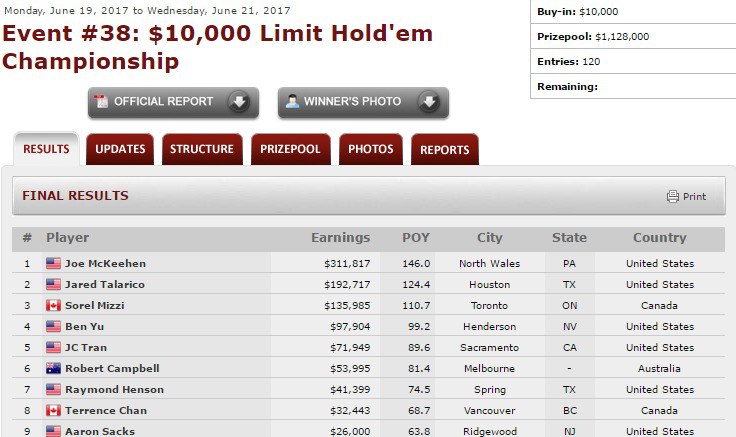Viewport: 736px width, 437px height.
Task: Go to the Photos tab
Action: tap(370, 150)
